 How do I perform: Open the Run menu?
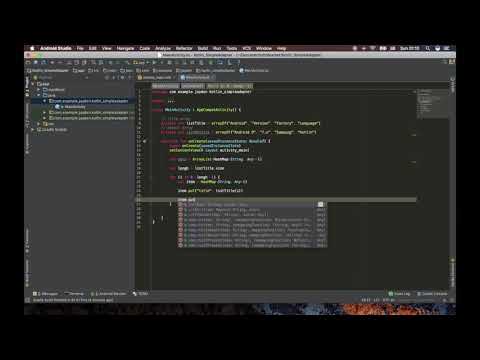point(217,48)
